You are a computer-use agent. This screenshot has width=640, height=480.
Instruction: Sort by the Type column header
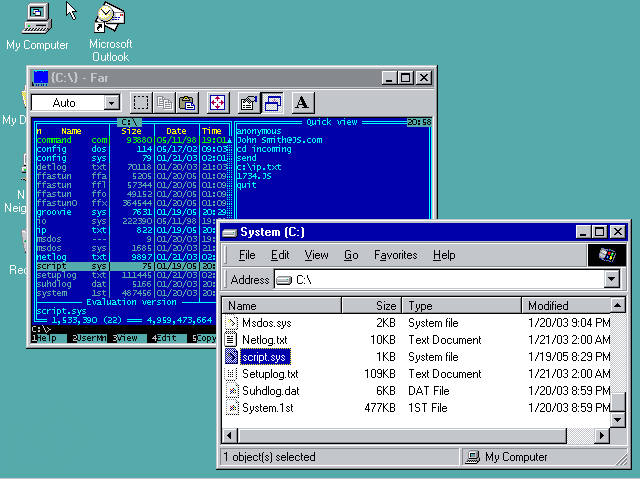point(462,305)
